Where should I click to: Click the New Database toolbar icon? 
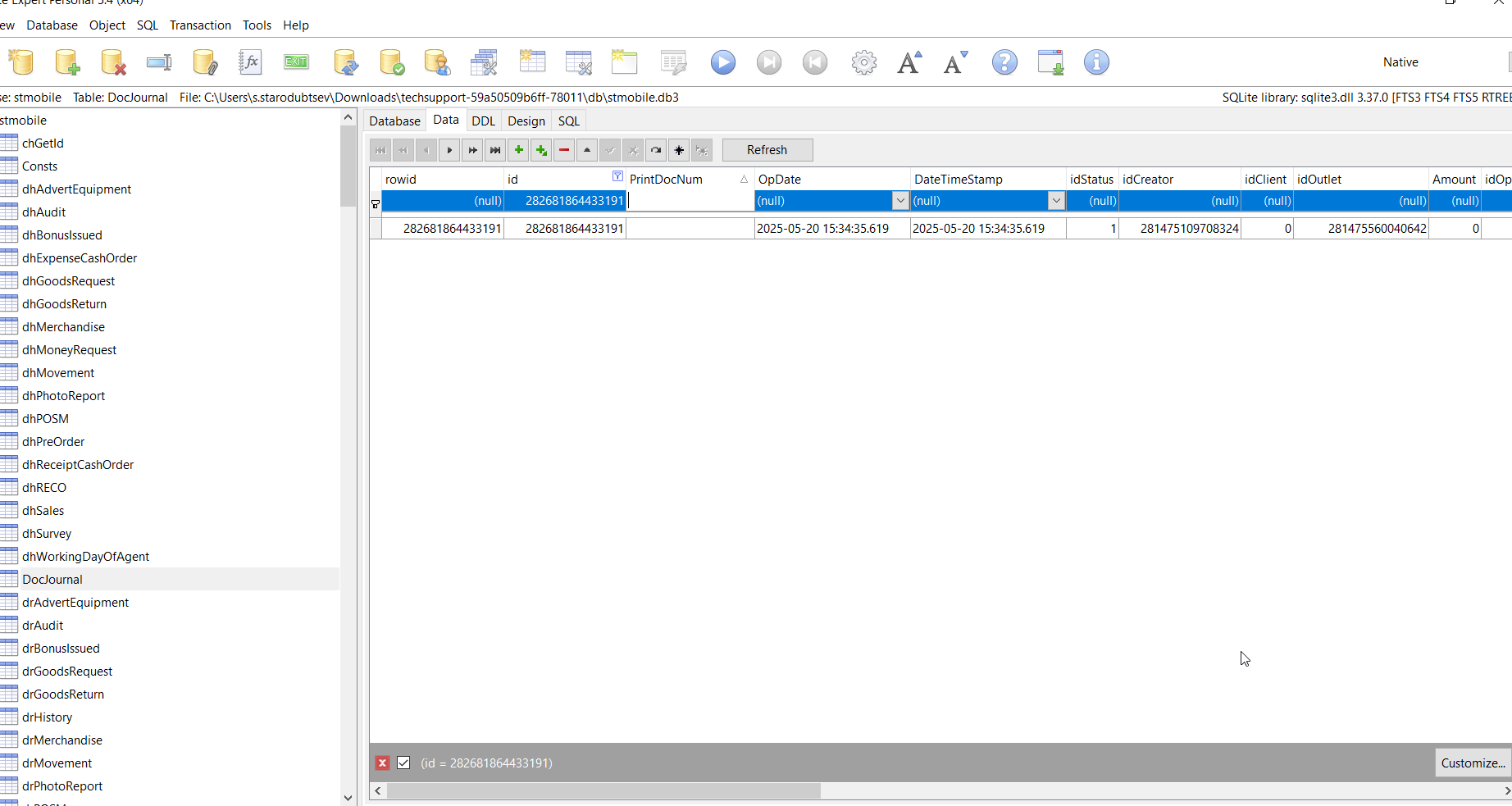coord(21,62)
